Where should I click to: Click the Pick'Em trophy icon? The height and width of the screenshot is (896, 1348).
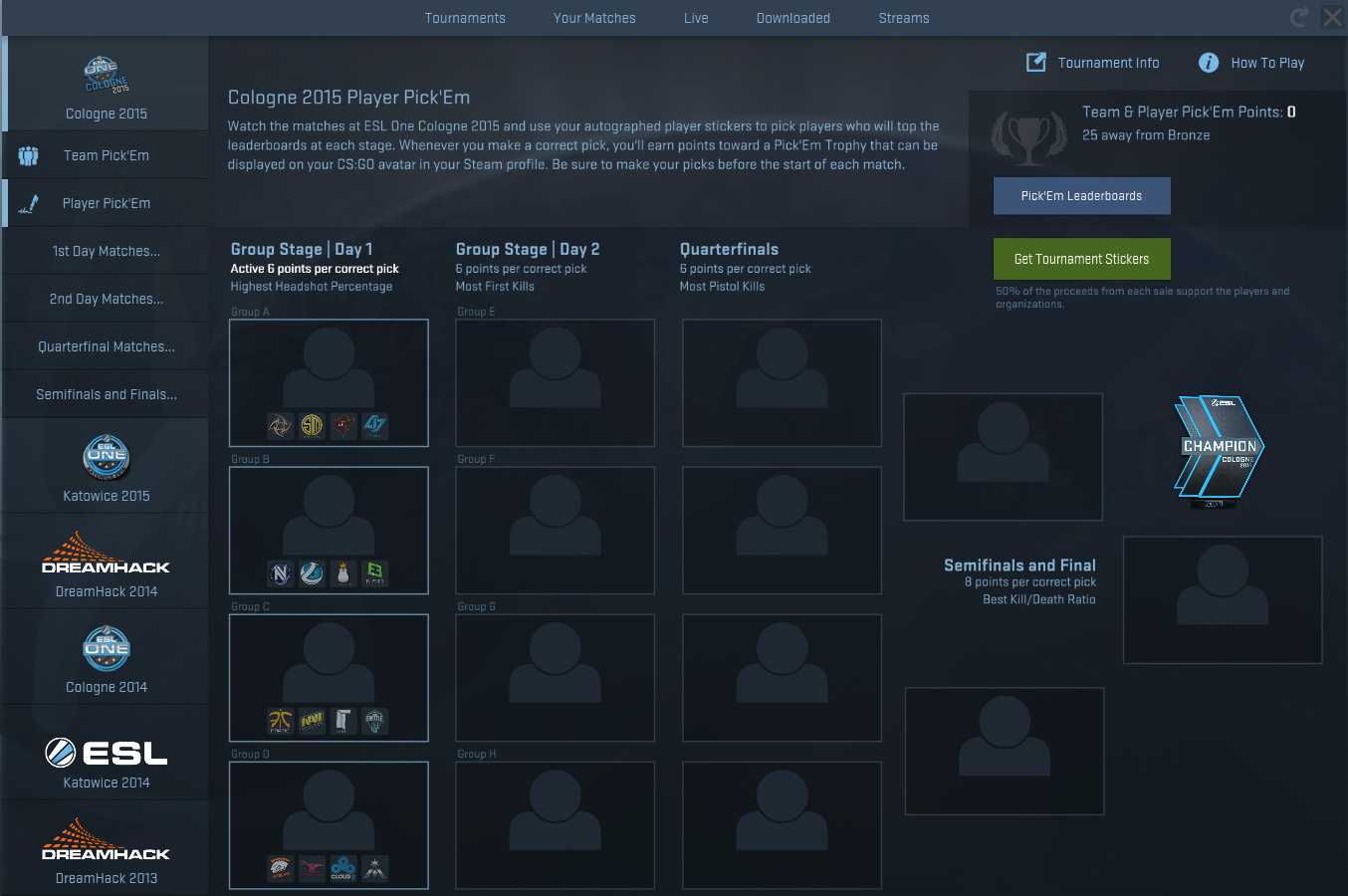(1028, 138)
